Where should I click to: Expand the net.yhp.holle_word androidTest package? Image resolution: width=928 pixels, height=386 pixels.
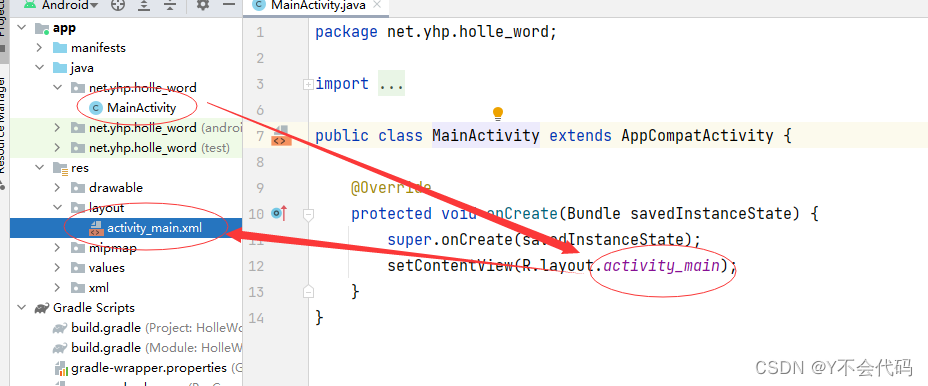pos(57,128)
